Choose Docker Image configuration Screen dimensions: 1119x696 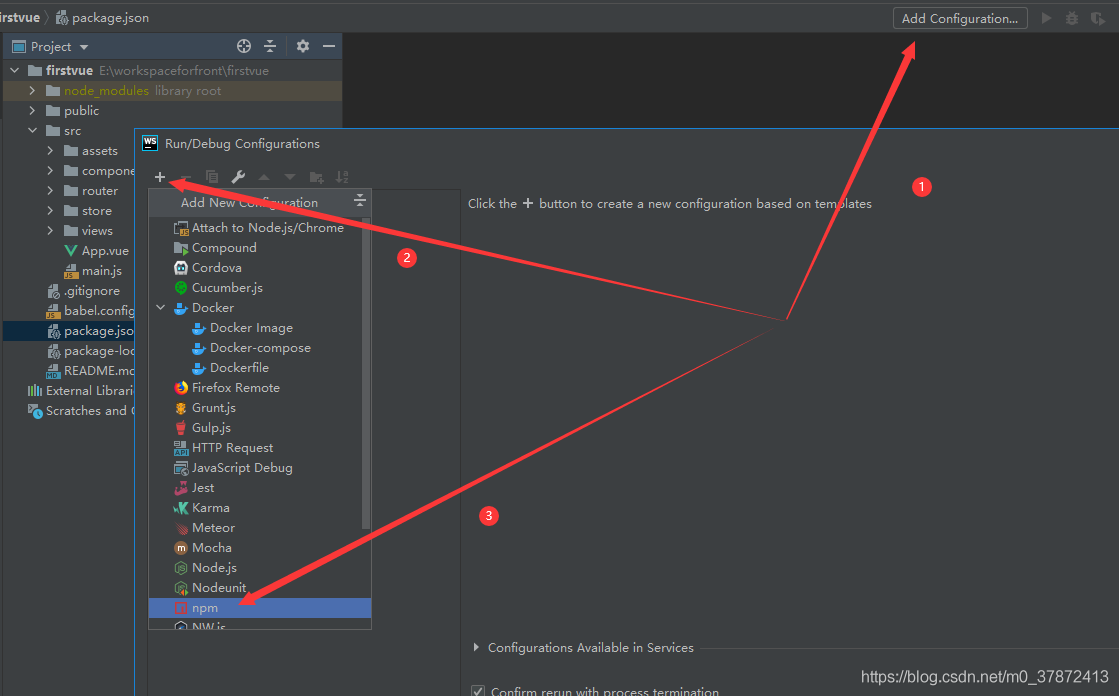point(260,328)
